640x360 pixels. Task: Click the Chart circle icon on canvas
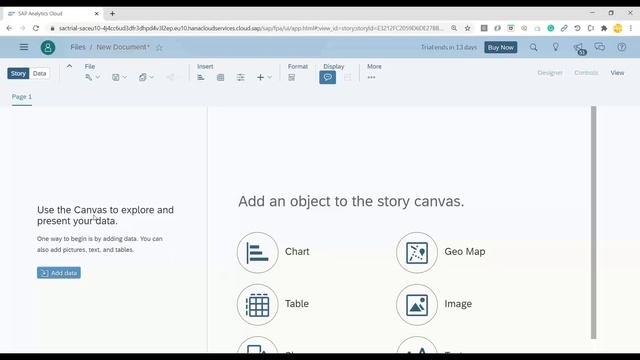258,253
